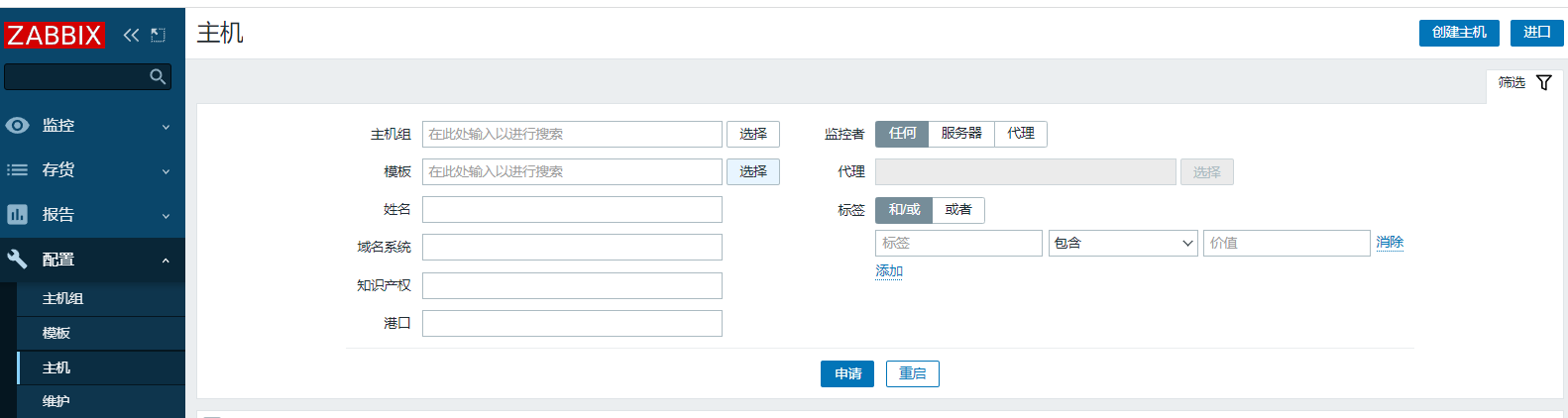Focus the sidebar search box
This screenshot has height=418, width=1568.
coord(87,76)
